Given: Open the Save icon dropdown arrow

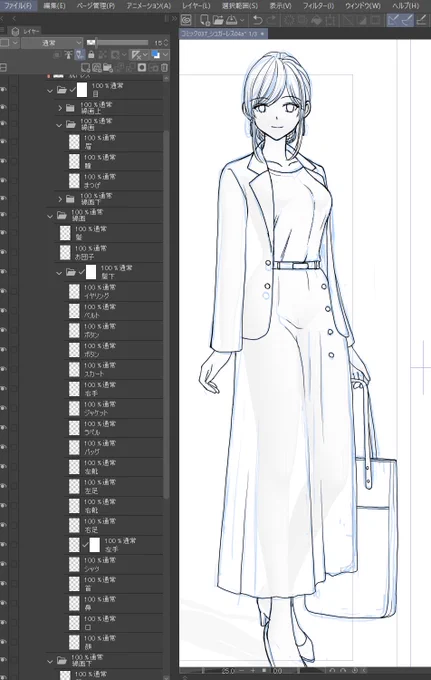Looking at the screenshot, I should (x=242, y=20).
